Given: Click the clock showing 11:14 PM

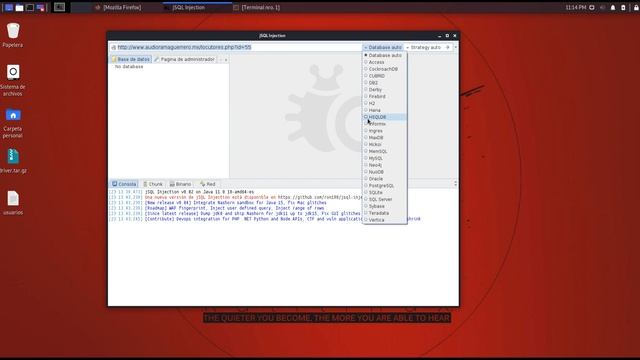Looking at the screenshot, I should click(x=576, y=7).
